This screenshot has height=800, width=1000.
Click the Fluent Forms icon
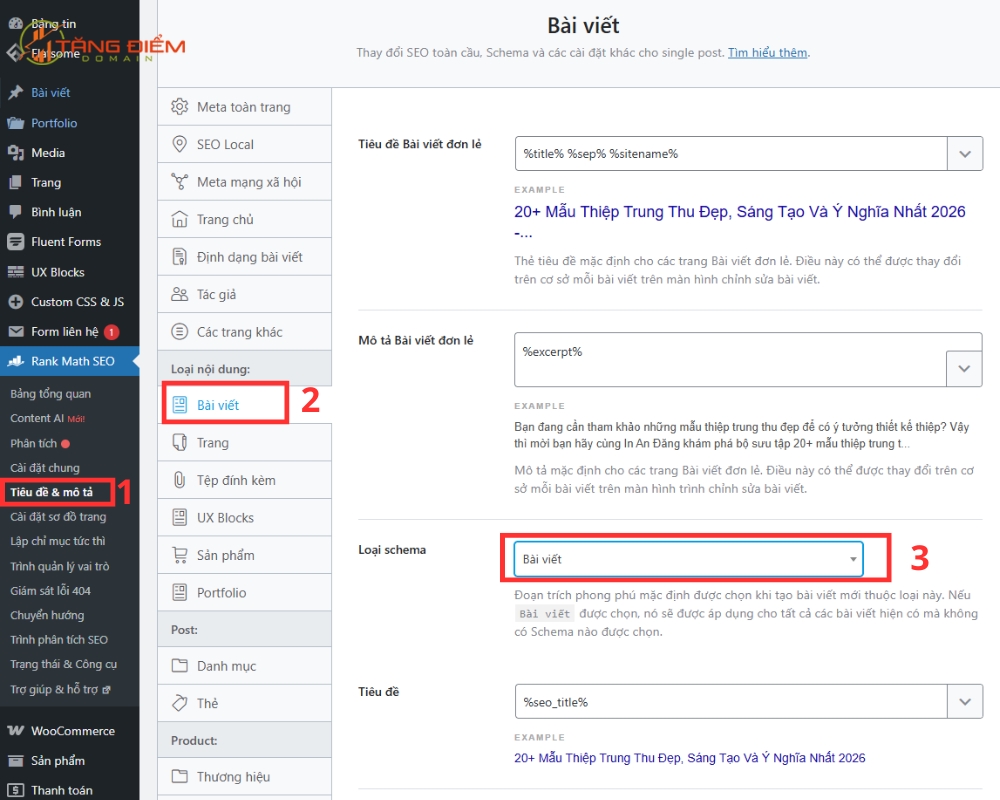click(16, 242)
